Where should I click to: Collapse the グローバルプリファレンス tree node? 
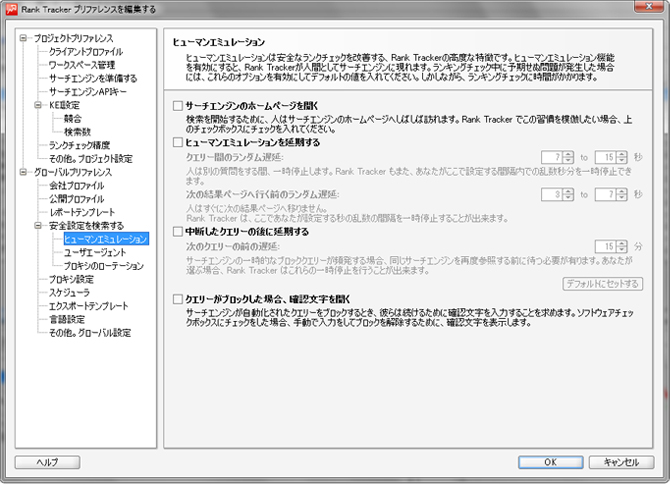(x=23, y=172)
